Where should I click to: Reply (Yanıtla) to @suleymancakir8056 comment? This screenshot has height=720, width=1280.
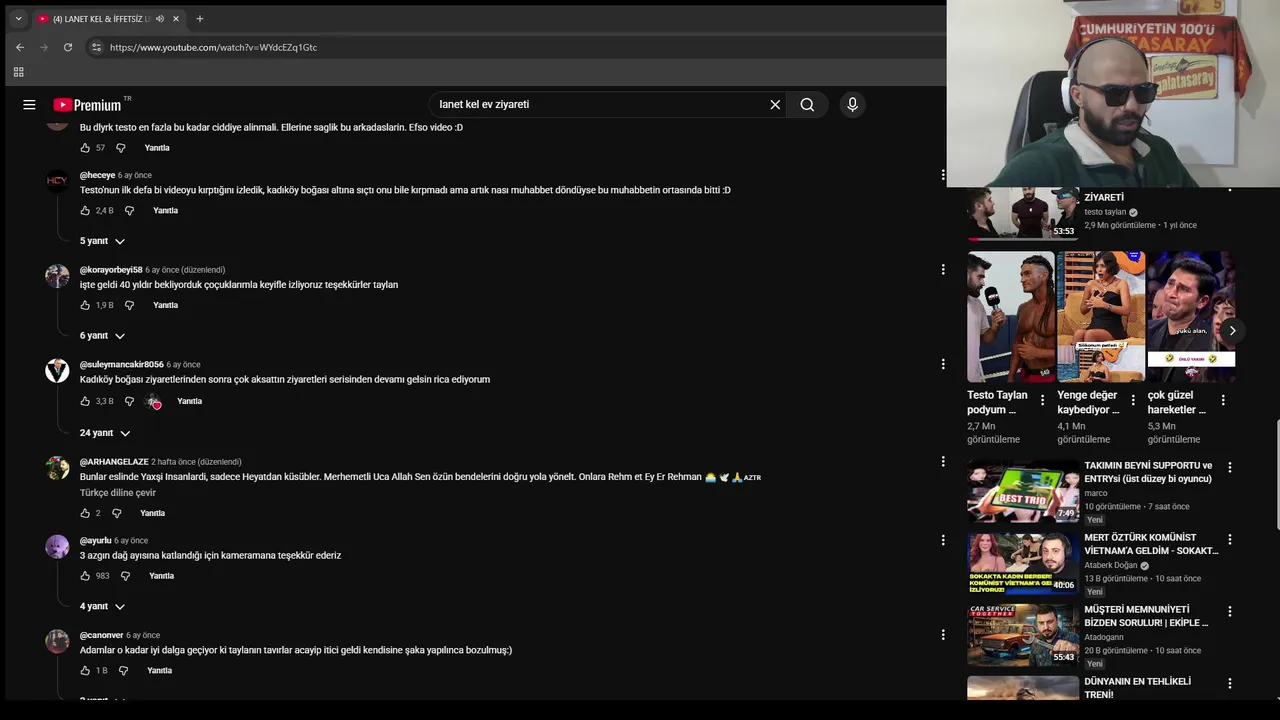click(189, 401)
